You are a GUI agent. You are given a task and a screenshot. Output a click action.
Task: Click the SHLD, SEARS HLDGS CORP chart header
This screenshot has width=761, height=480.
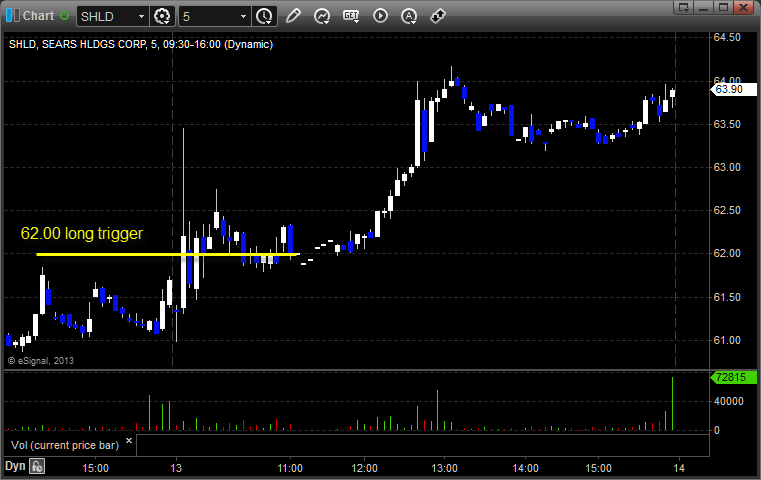(141, 44)
